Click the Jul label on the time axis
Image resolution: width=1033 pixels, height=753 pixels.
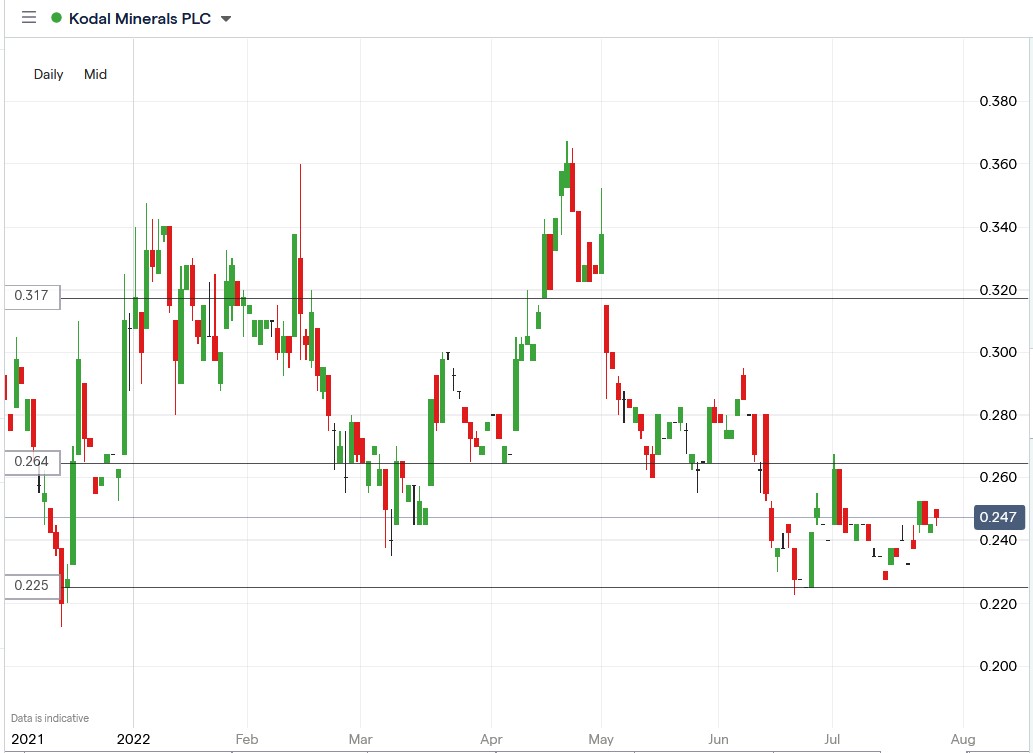tap(831, 739)
